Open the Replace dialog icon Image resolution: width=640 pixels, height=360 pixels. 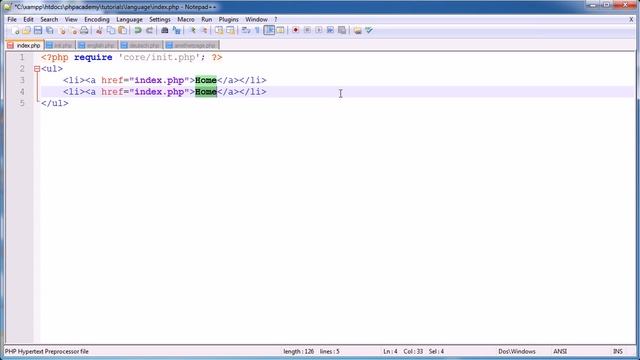pyautogui.click(x=176, y=31)
